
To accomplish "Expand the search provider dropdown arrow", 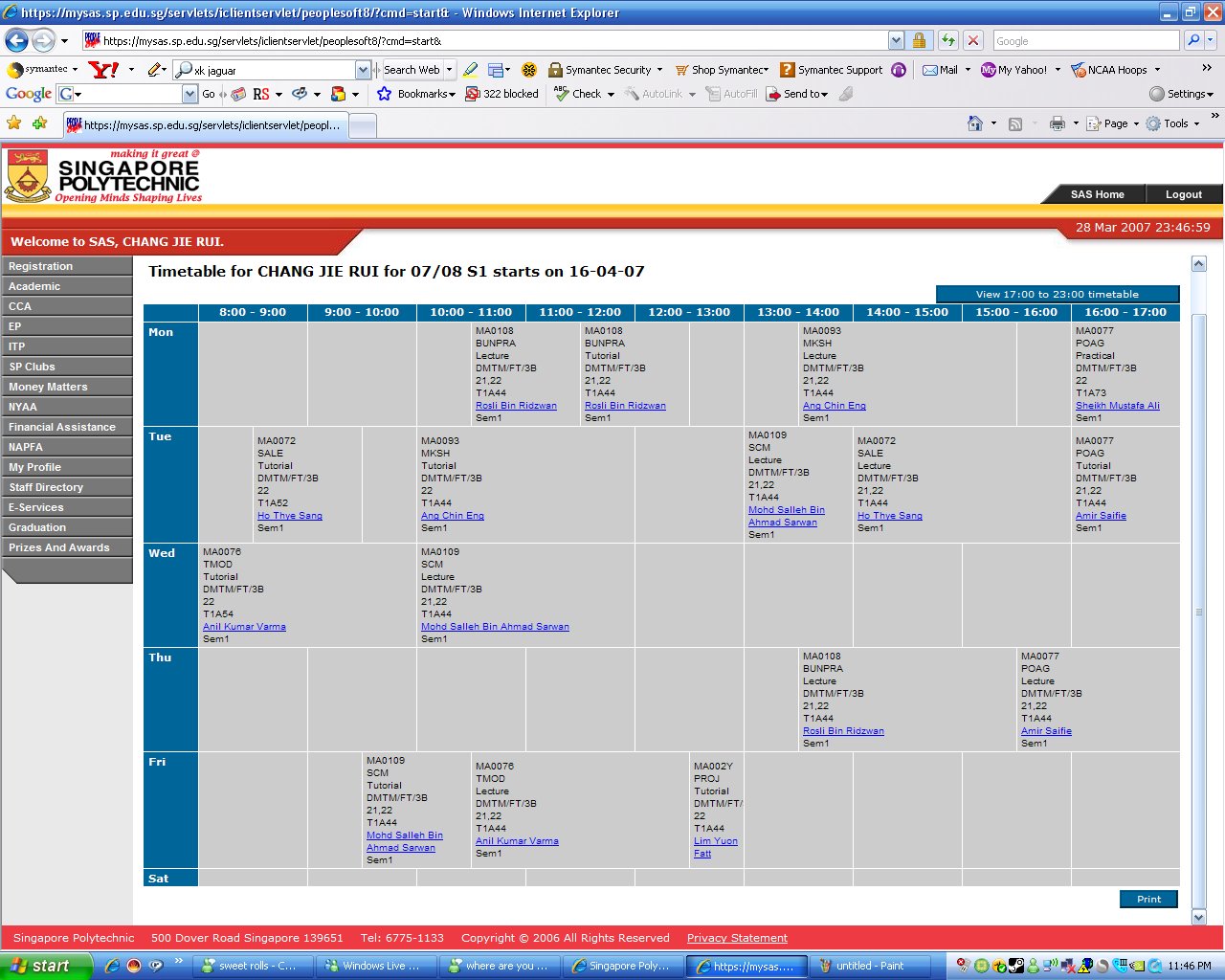I will coord(1211,40).
